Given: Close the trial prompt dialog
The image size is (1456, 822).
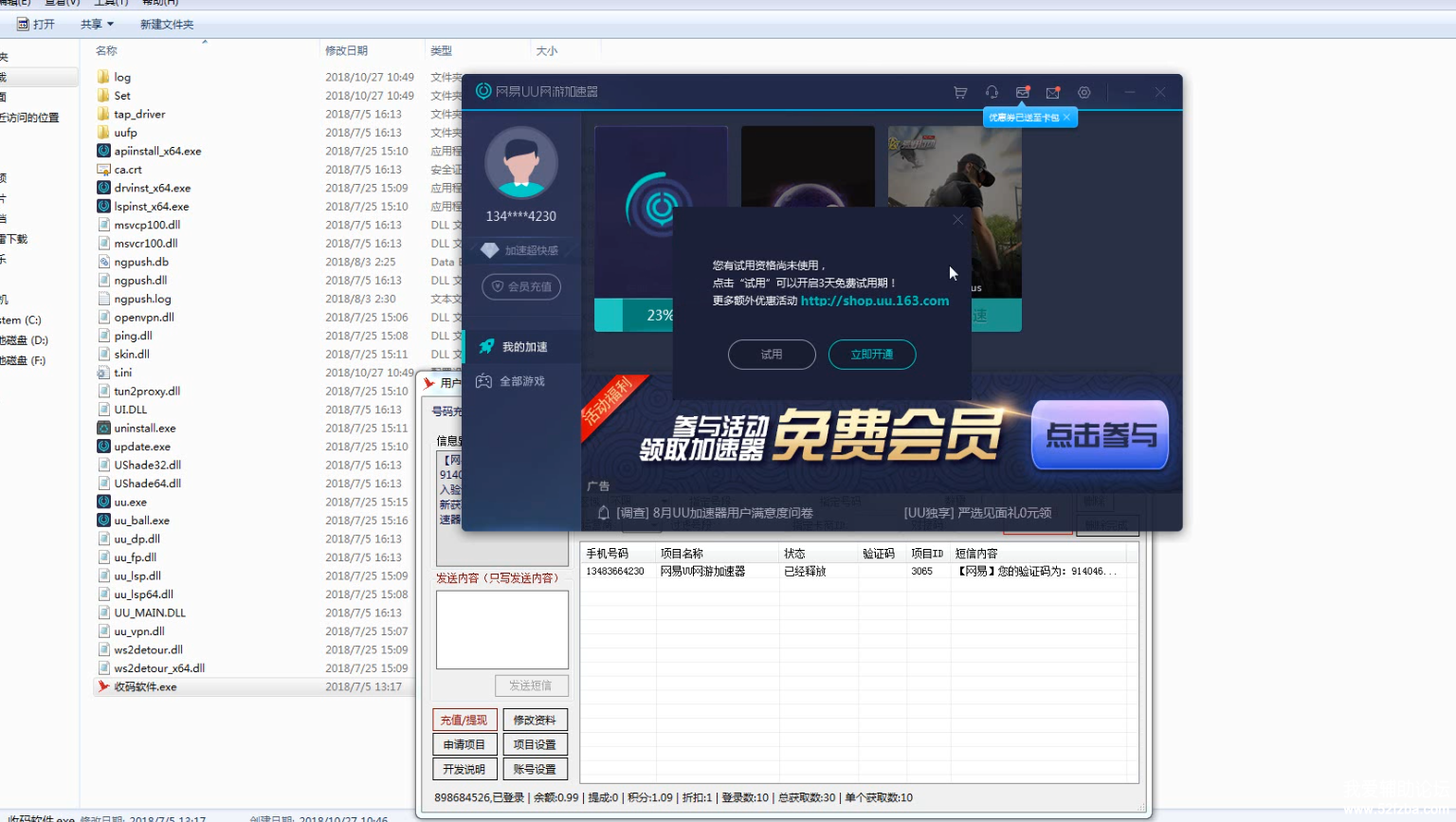Looking at the screenshot, I should point(957,220).
